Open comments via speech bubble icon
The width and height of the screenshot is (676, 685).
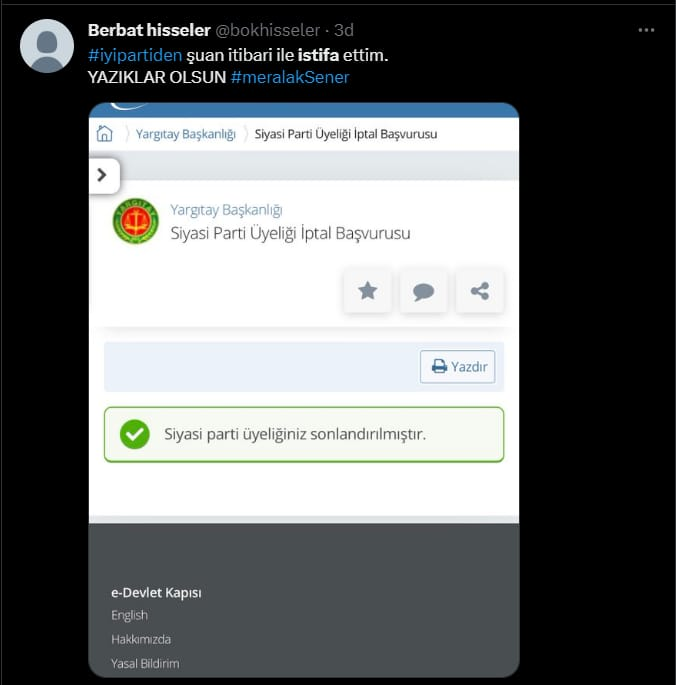coord(423,291)
